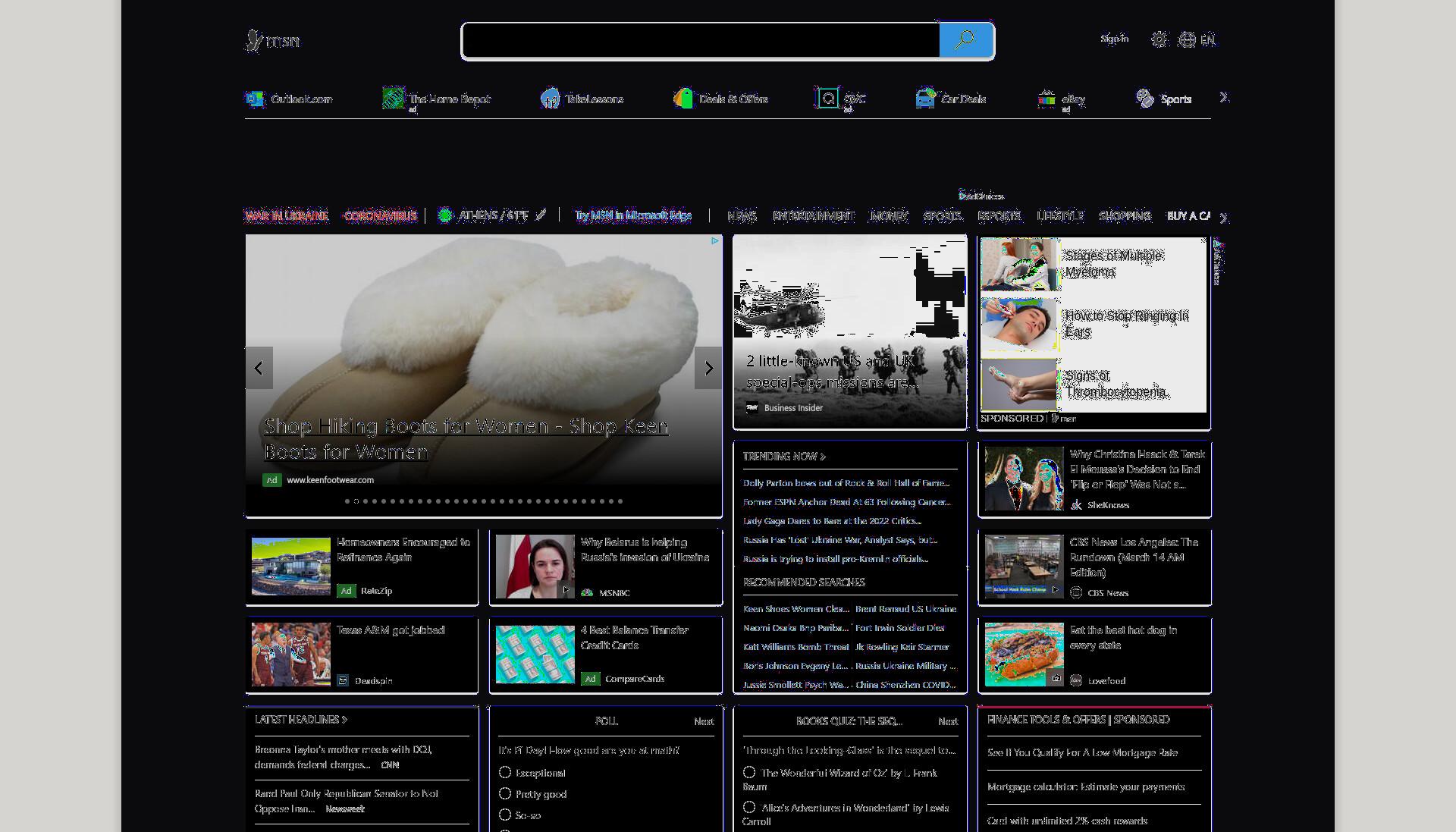Expand Latest Headlines section
This screenshot has height=832, width=1456.
point(301,719)
